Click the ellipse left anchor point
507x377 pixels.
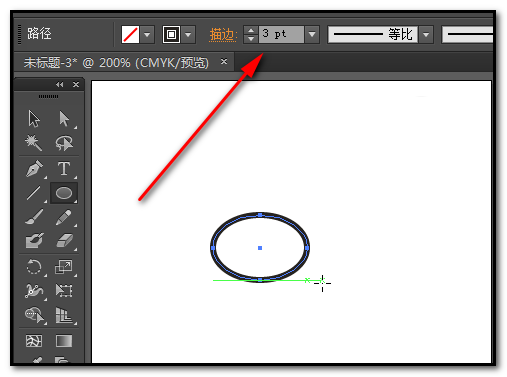tap(213, 248)
